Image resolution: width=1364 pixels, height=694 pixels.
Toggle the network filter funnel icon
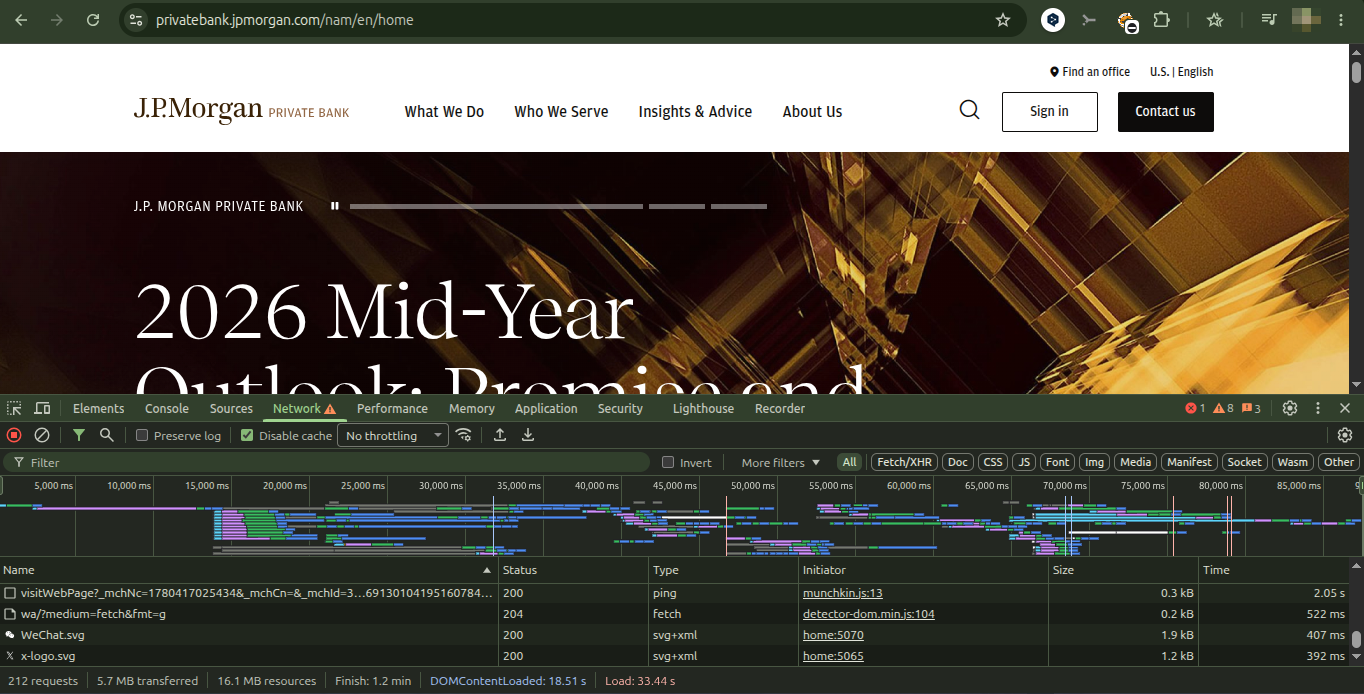(78, 435)
